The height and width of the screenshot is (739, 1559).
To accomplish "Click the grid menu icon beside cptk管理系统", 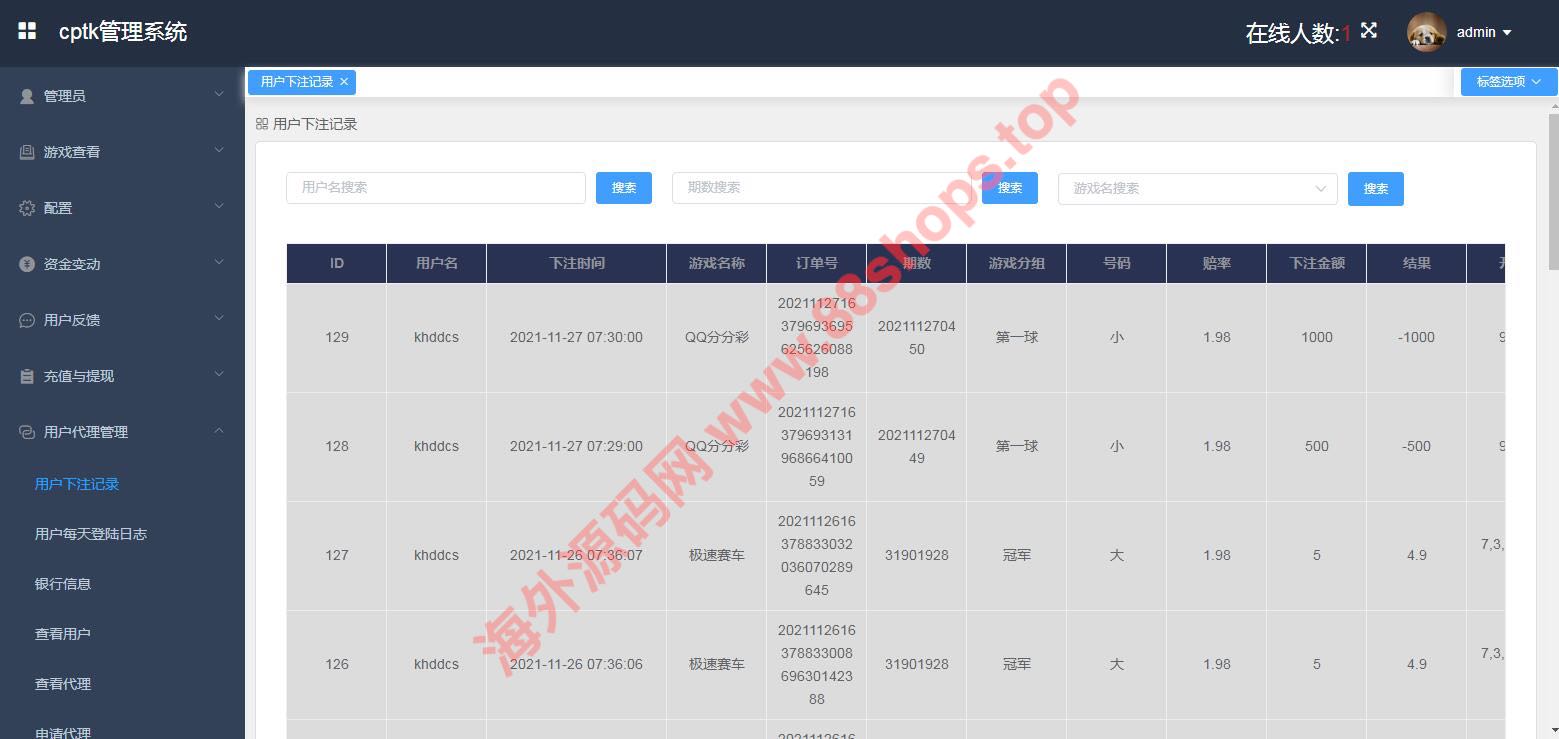I will click(27, 31).
